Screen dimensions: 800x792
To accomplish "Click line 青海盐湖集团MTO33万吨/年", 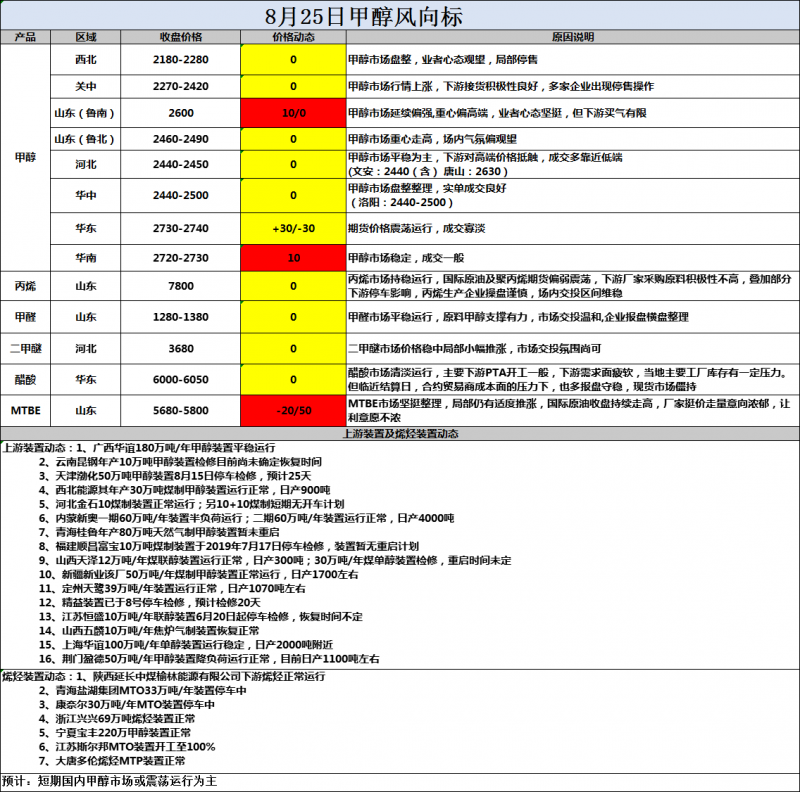I will [143, 690].
